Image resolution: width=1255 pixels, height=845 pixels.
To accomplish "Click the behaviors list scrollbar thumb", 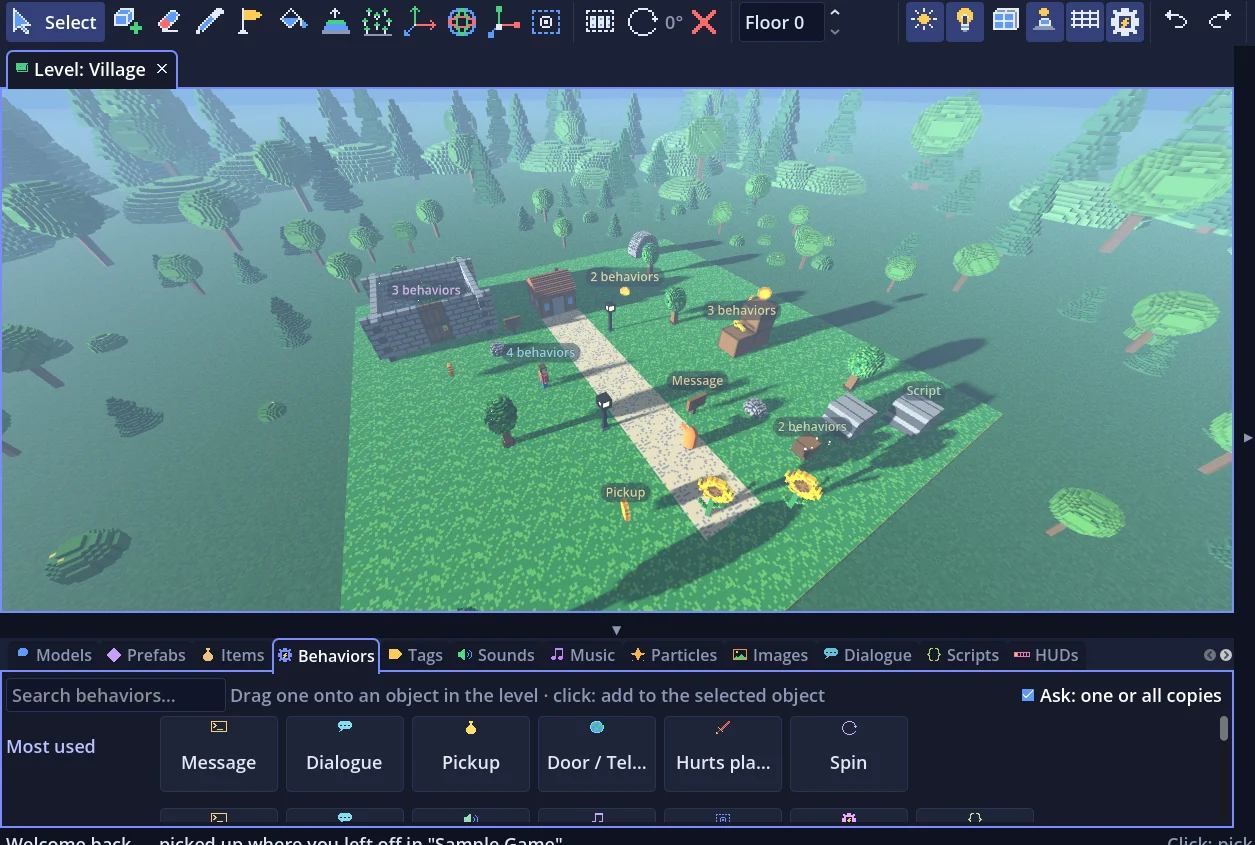I will pos(1224,728).
